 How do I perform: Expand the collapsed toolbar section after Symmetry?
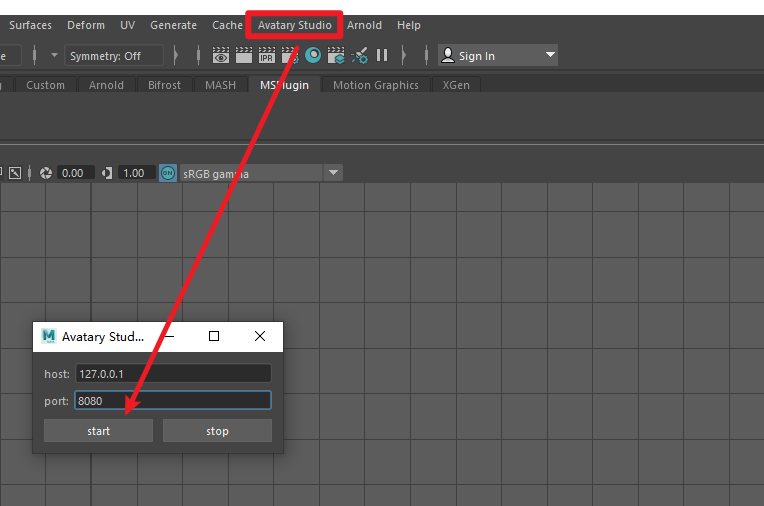[x=176, y=55]
